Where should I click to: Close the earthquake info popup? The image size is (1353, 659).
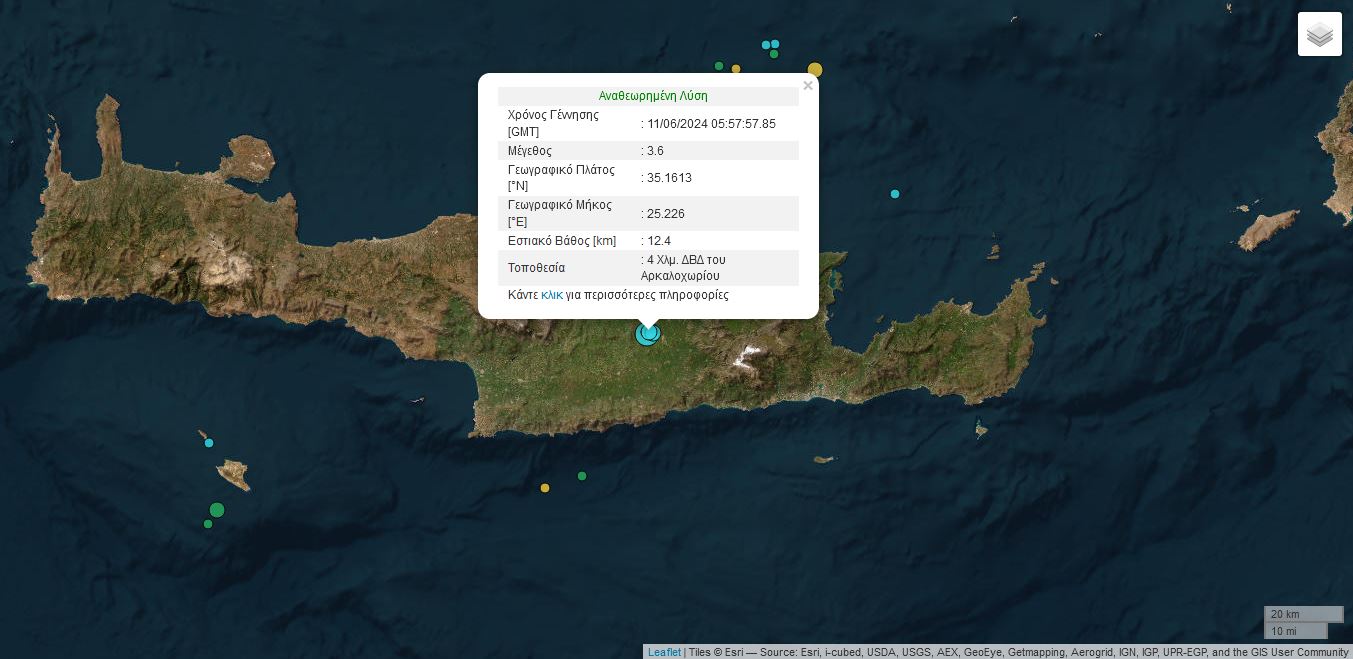808,86
